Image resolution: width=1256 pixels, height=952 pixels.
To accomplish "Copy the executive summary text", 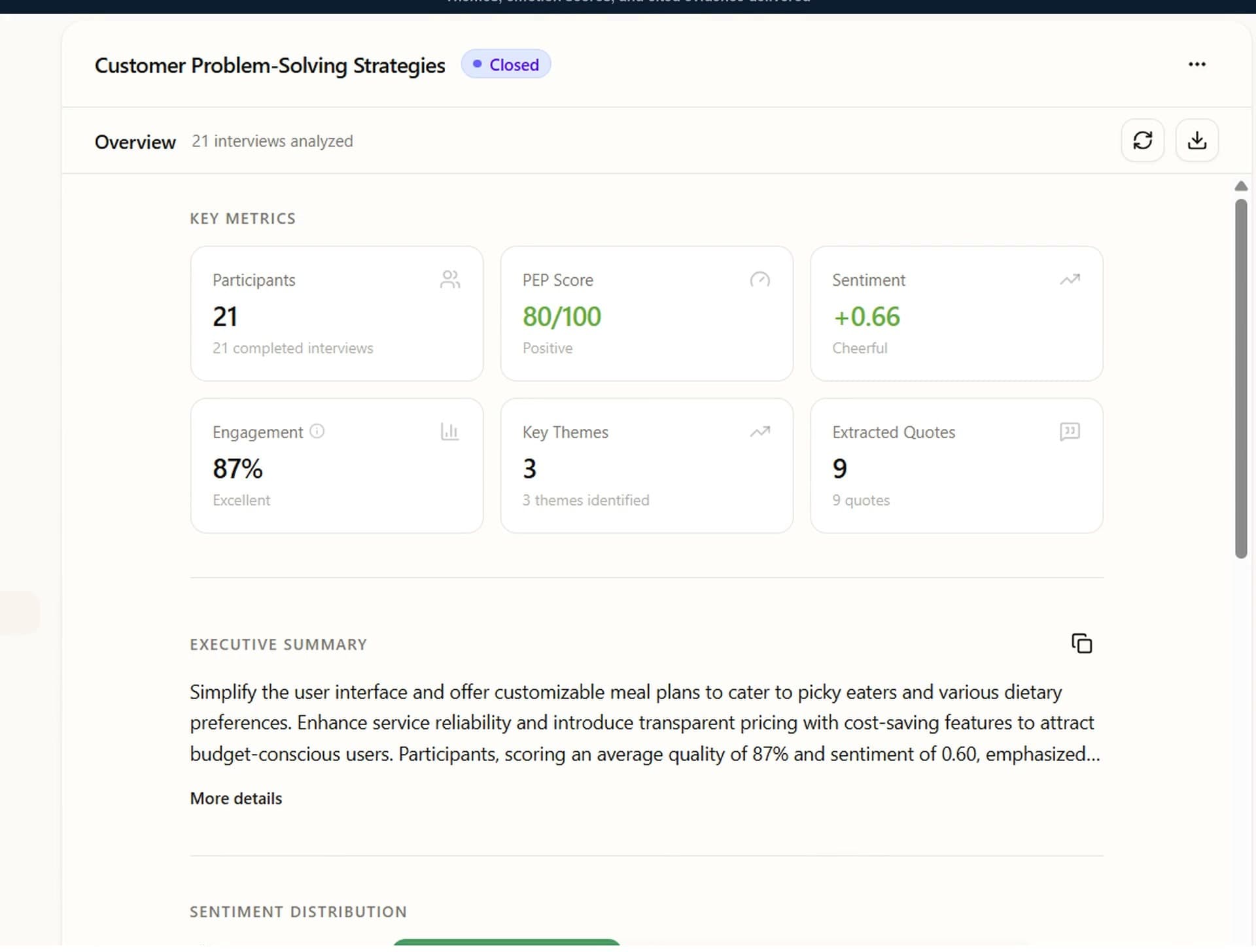I will point(1082,643).
